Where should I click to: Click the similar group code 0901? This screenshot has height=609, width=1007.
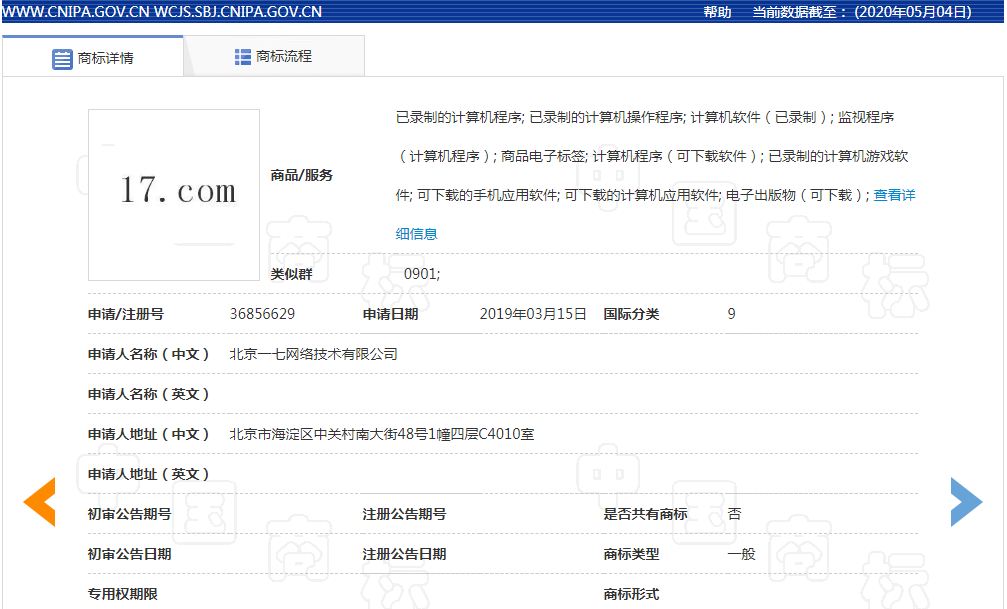(x=421, y=274)
